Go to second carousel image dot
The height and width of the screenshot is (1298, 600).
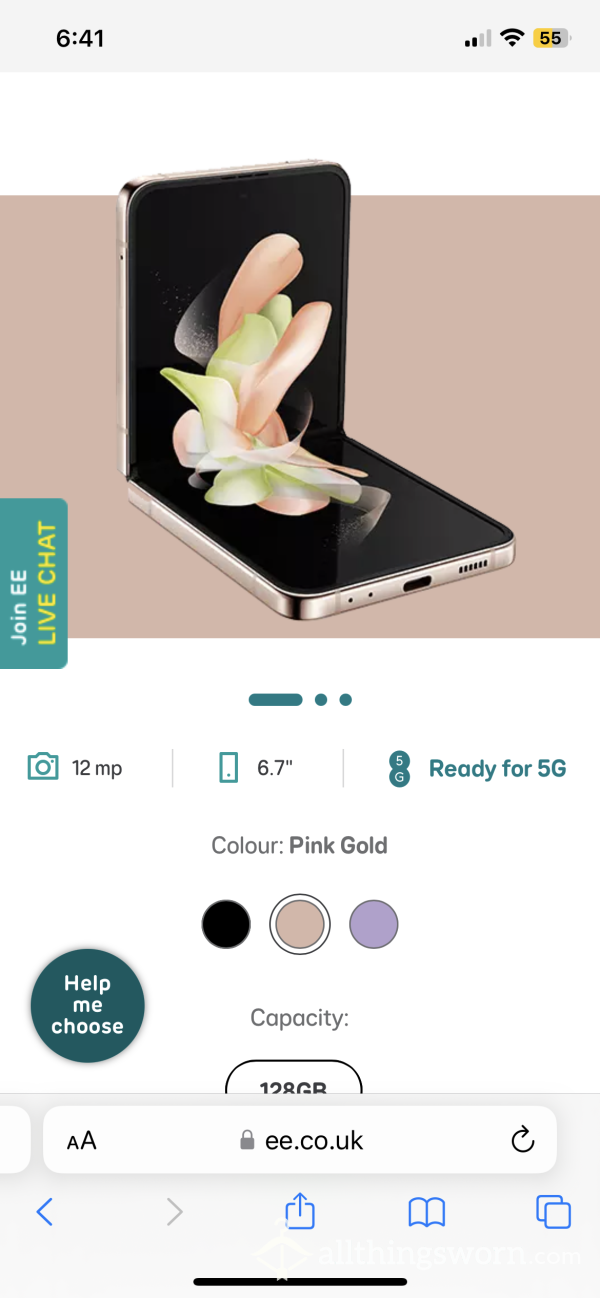[x=321, y=700]
